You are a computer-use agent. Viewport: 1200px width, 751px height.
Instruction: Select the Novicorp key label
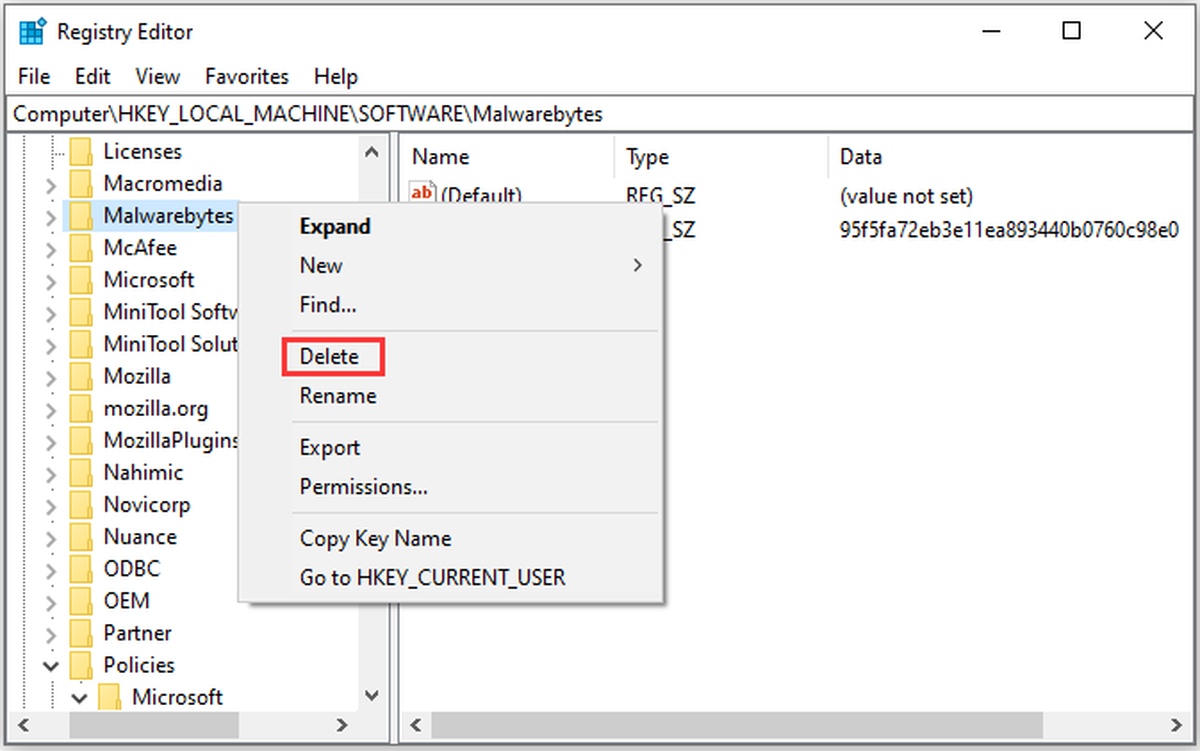(x=147, y=505)
